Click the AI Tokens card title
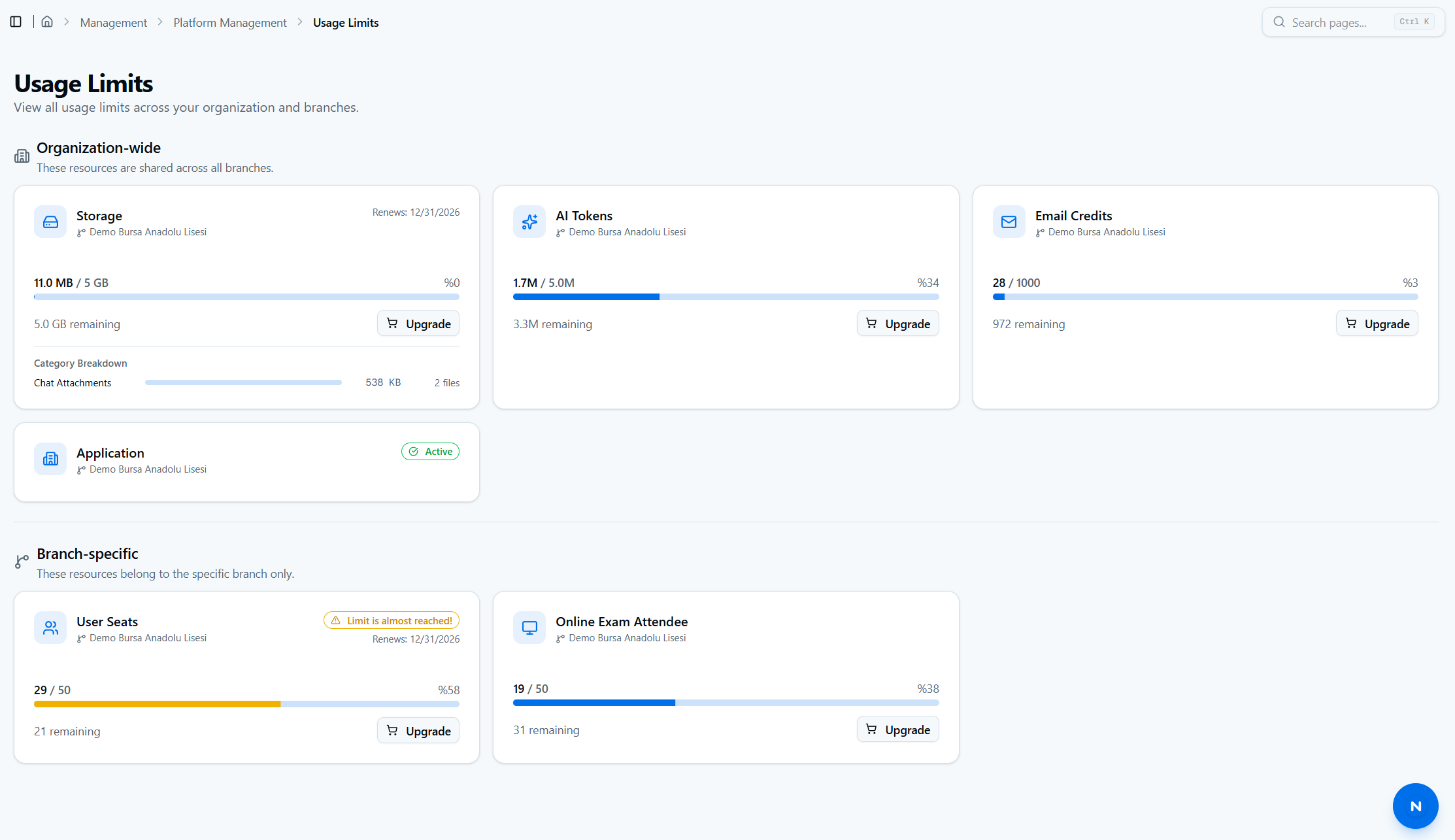This screenshot has width=1455, height=840. pos(584,216)
